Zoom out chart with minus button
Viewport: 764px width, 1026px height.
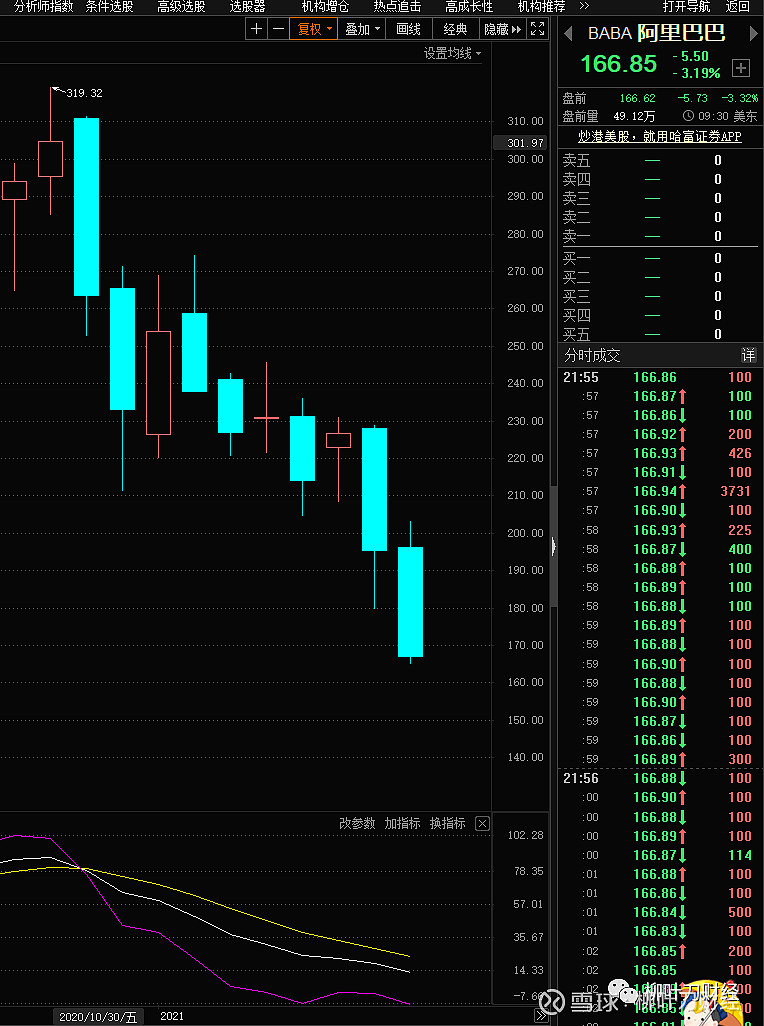[278, 29]
